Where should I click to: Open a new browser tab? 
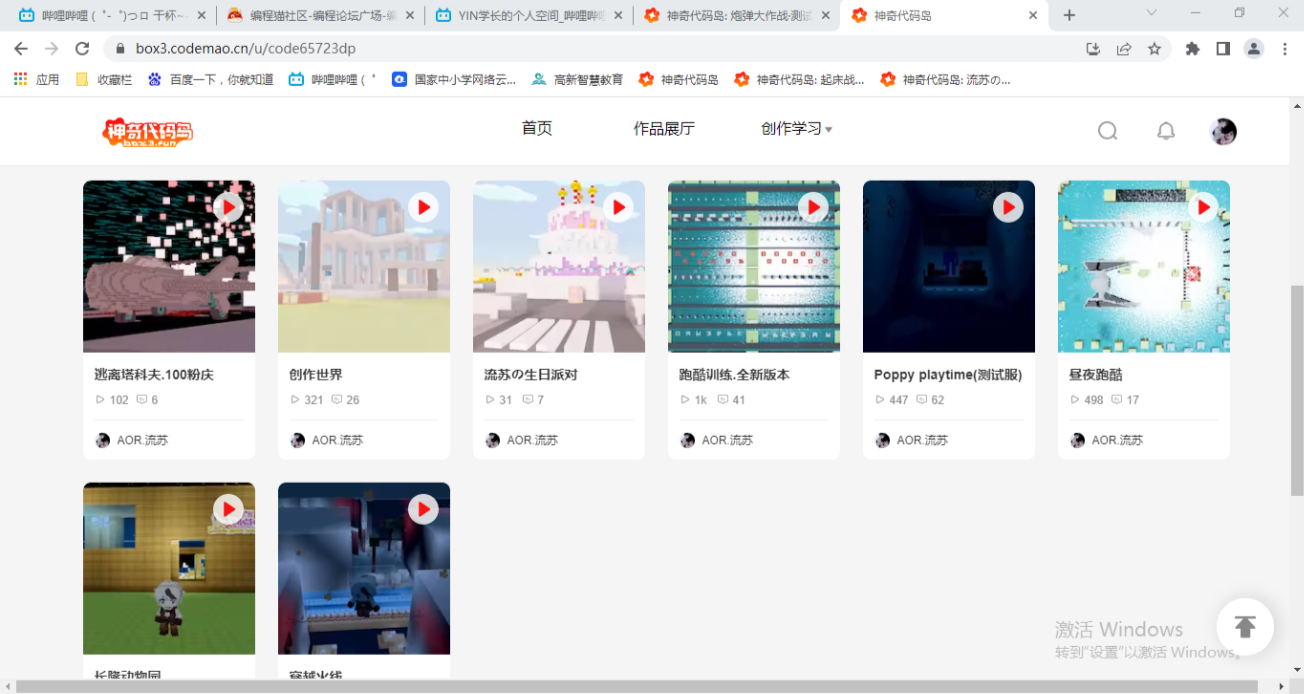click(x=1069, y=15)
